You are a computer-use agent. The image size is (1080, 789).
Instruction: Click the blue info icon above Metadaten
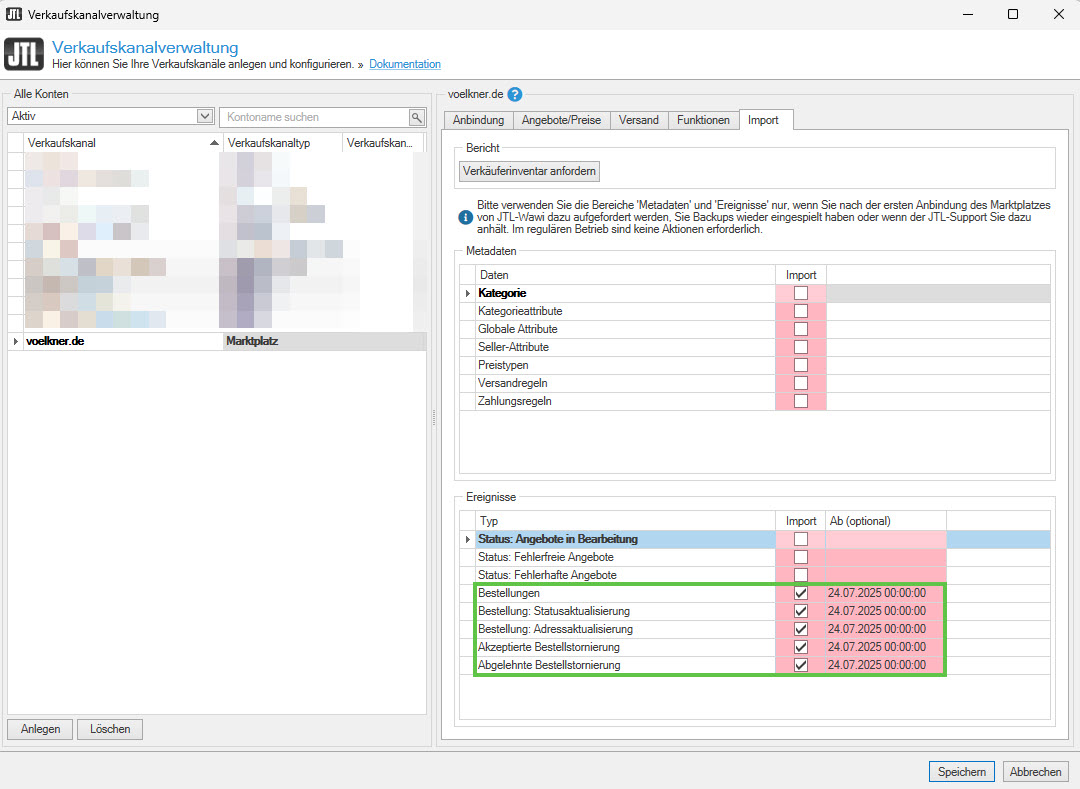[465, 216]
